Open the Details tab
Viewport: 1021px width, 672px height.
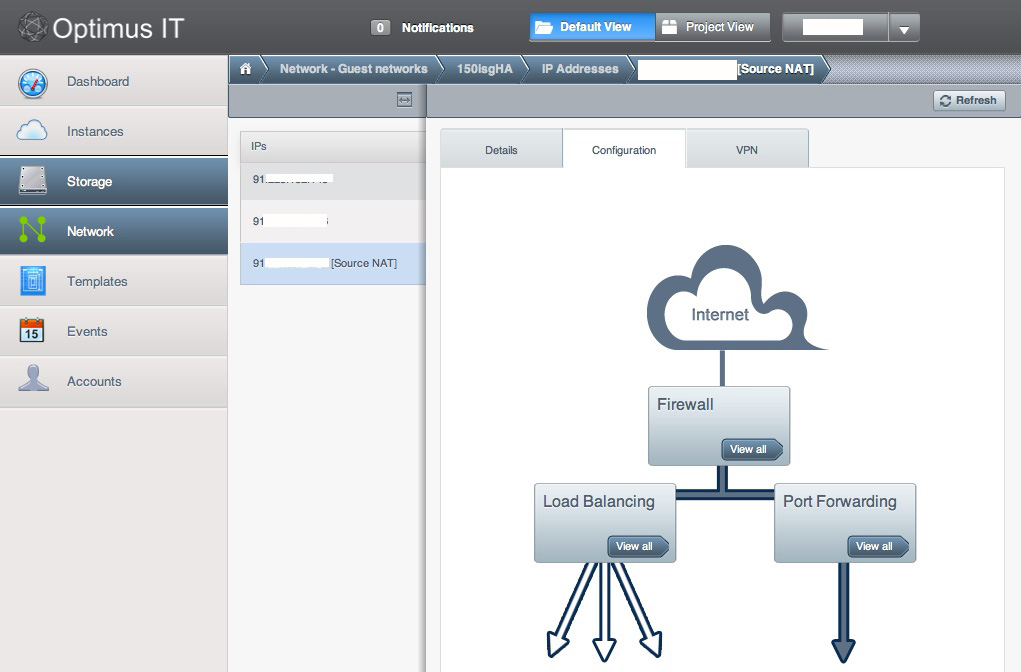click(501, 150)
